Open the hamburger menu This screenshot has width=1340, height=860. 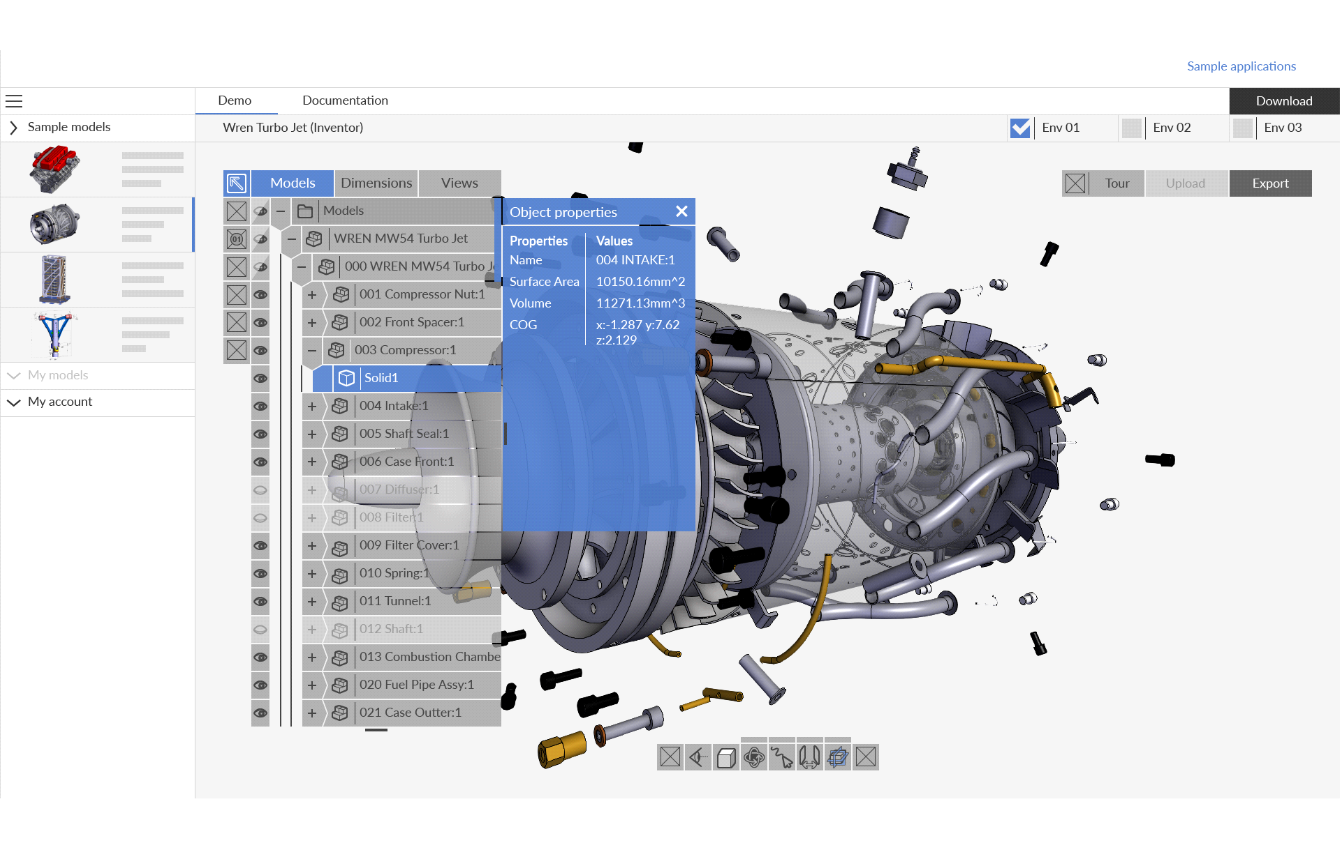(x=14, y=101)
